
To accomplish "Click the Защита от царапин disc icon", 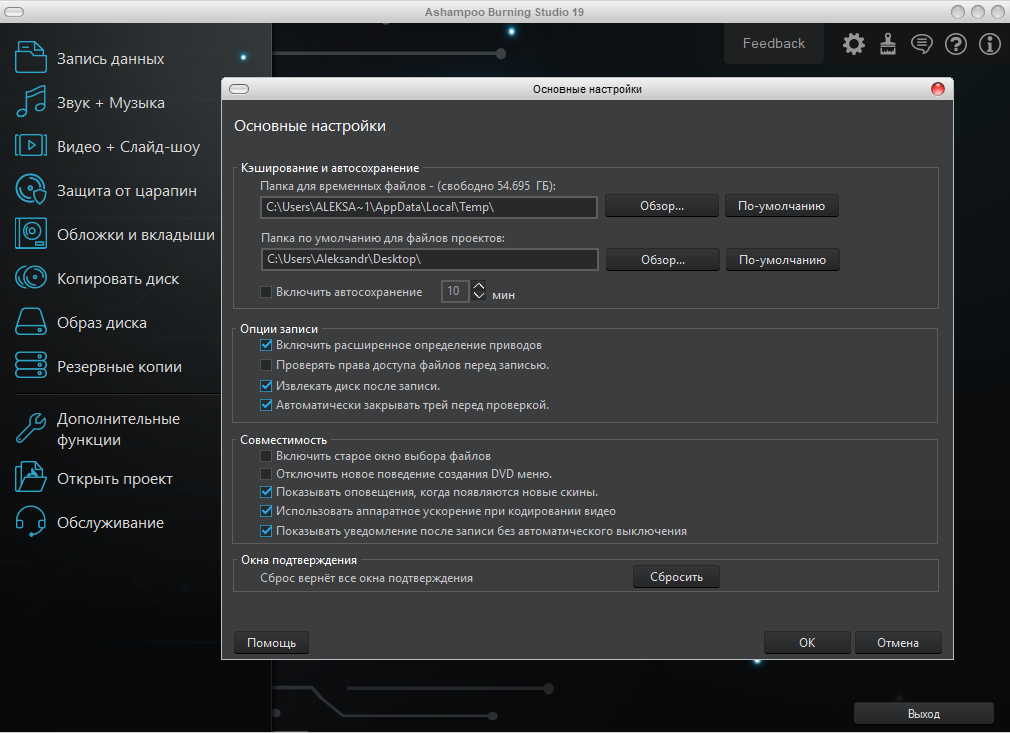I will (x=30, y=189).
